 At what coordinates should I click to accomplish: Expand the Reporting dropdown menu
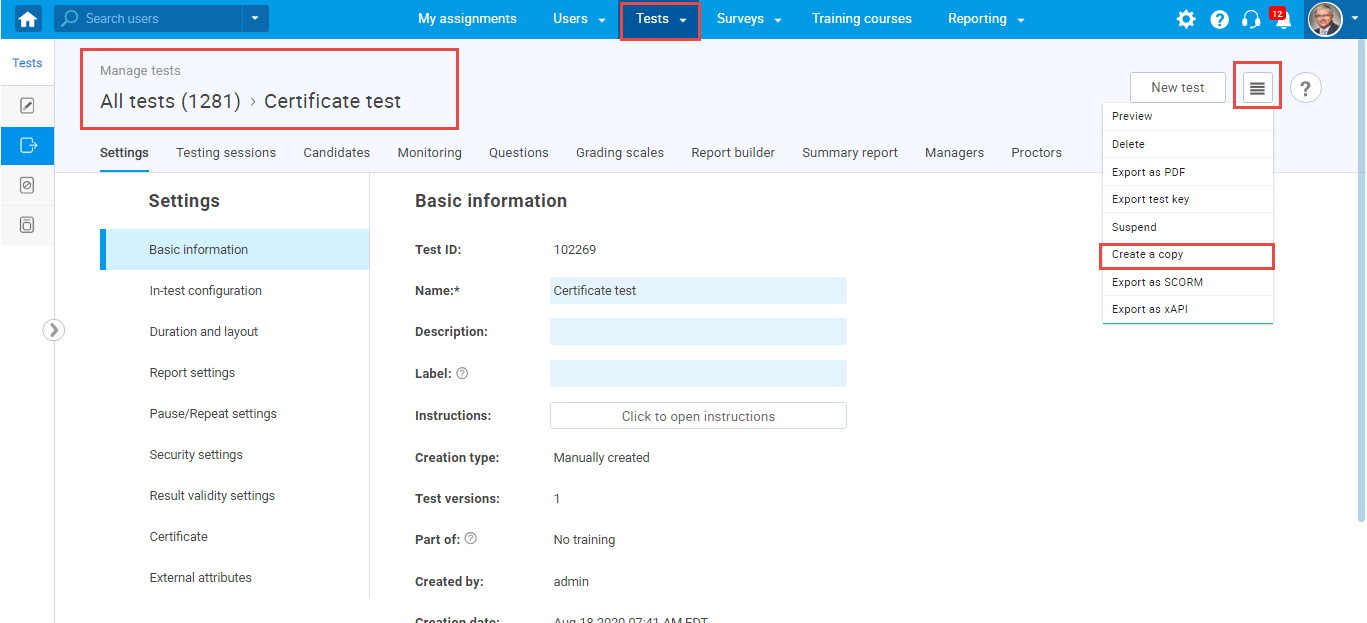pos(986,19)
